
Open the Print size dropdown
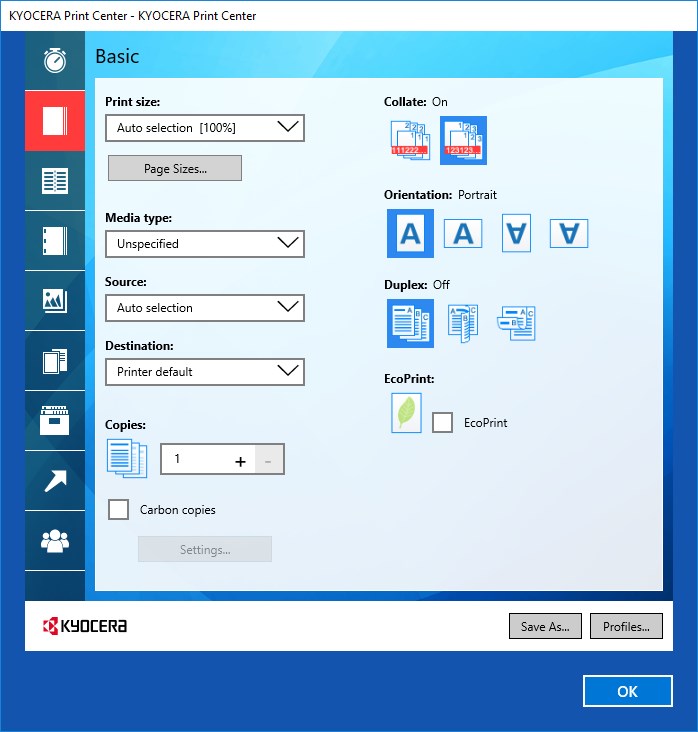[x=205, y=128]
